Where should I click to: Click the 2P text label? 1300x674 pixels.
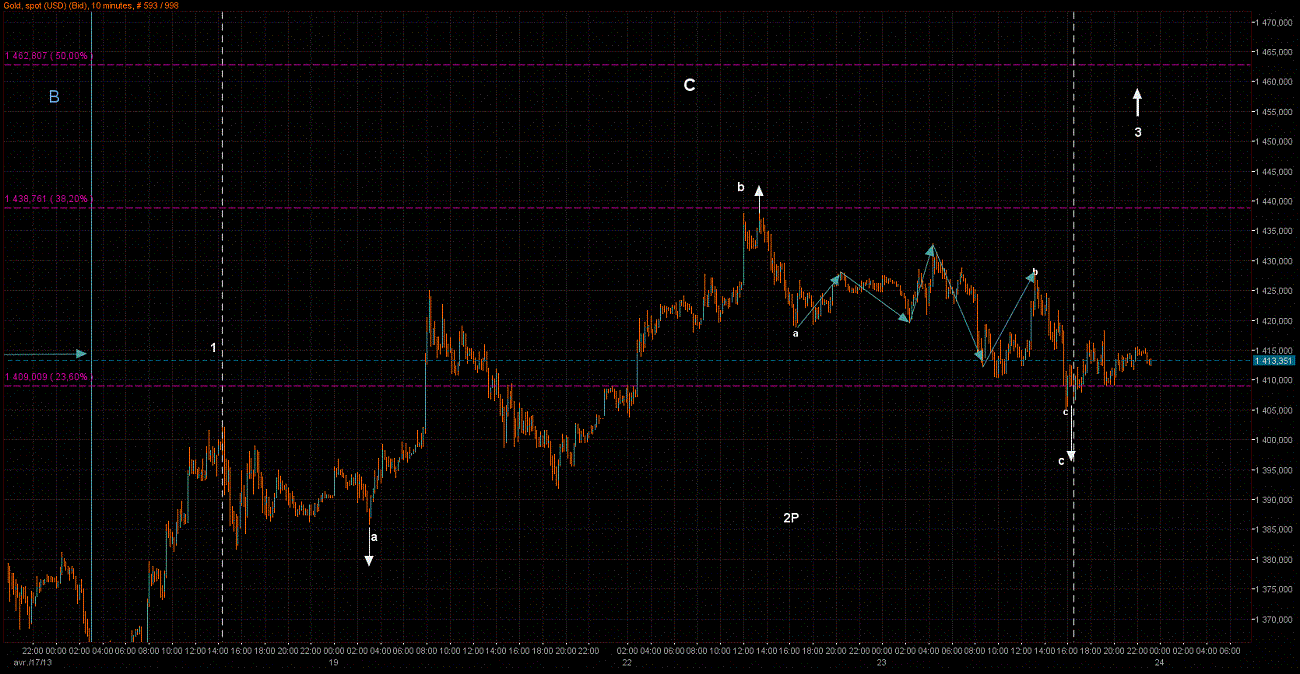point(791,518)
